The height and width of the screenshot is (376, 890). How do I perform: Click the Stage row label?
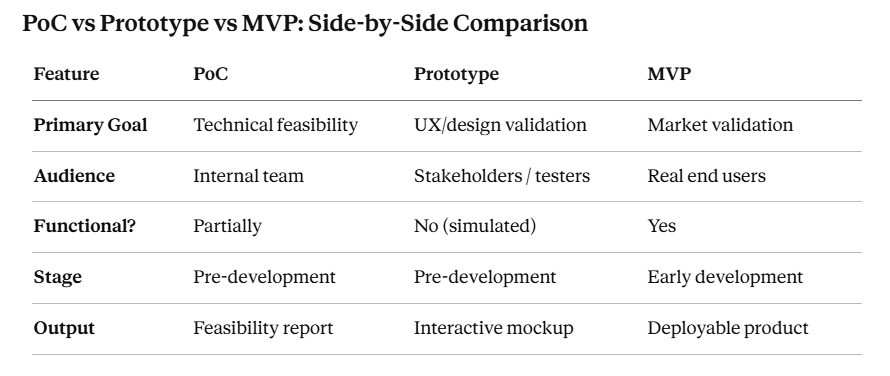(58, 278)
